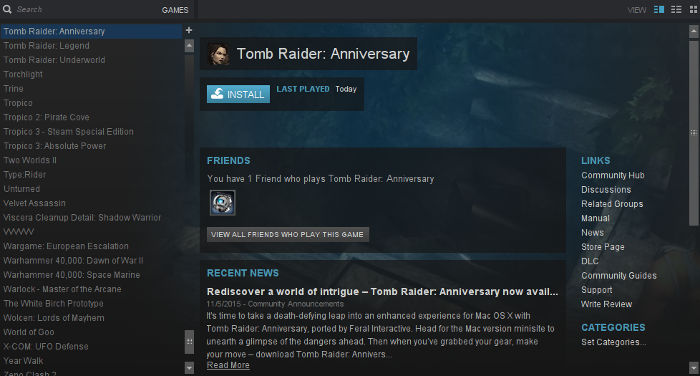Open the GAMES filter dropdown
Screen dimensions: 700x376
(175, 10)
